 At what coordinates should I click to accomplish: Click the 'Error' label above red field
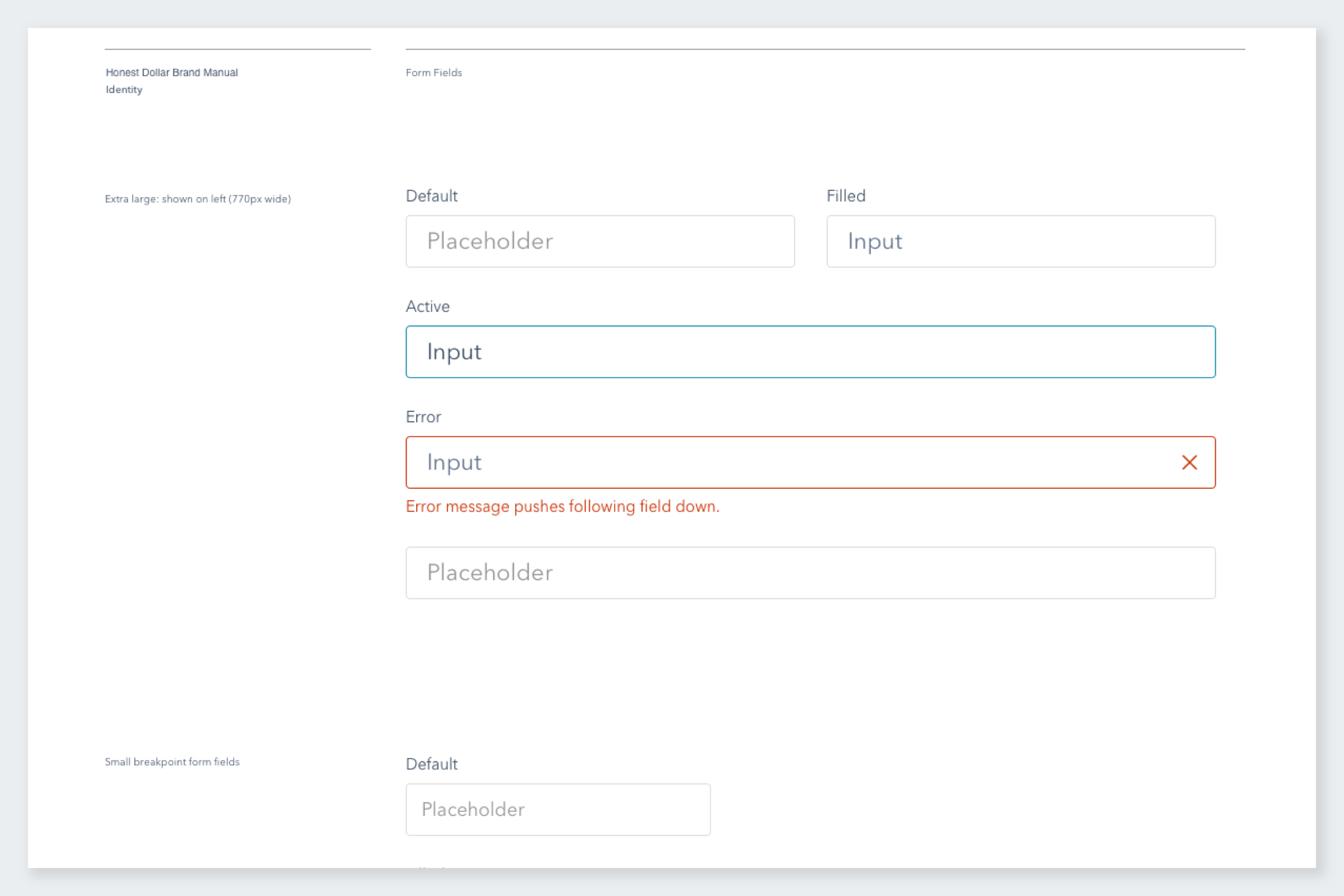pos(423,417)
